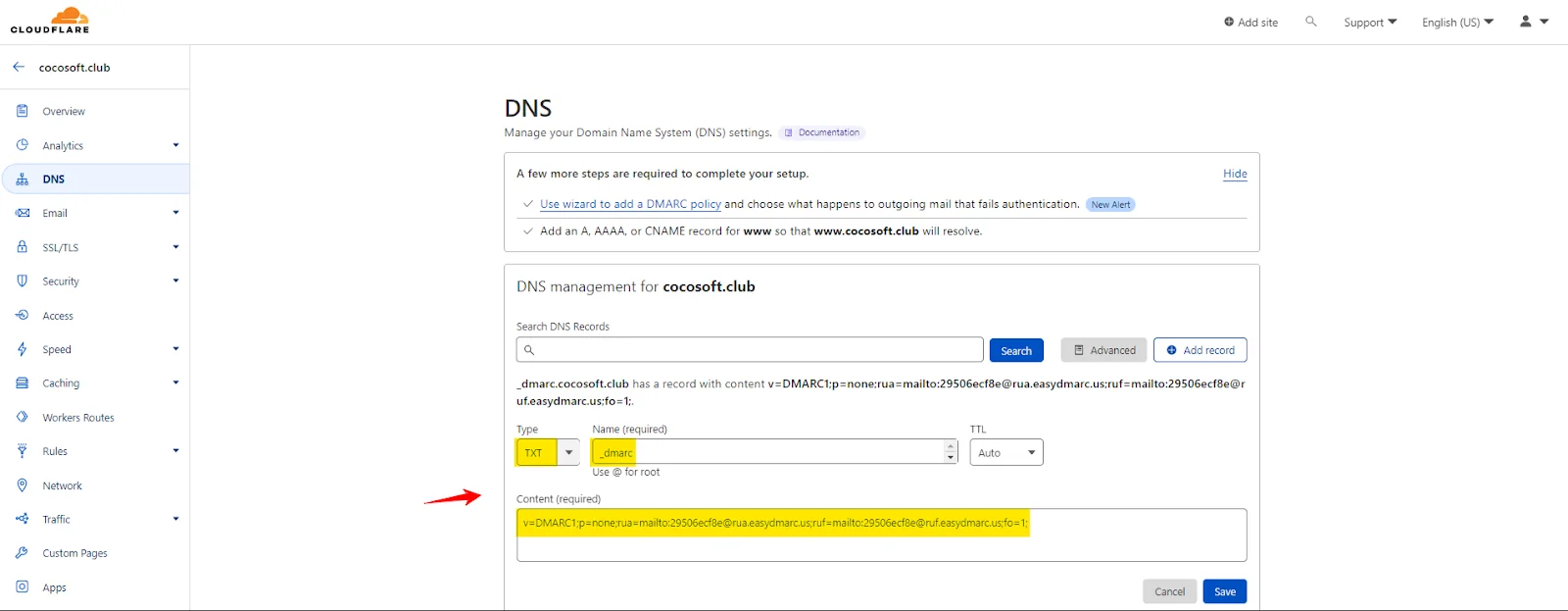Open the Workers Routes page

tap(78, 418)
